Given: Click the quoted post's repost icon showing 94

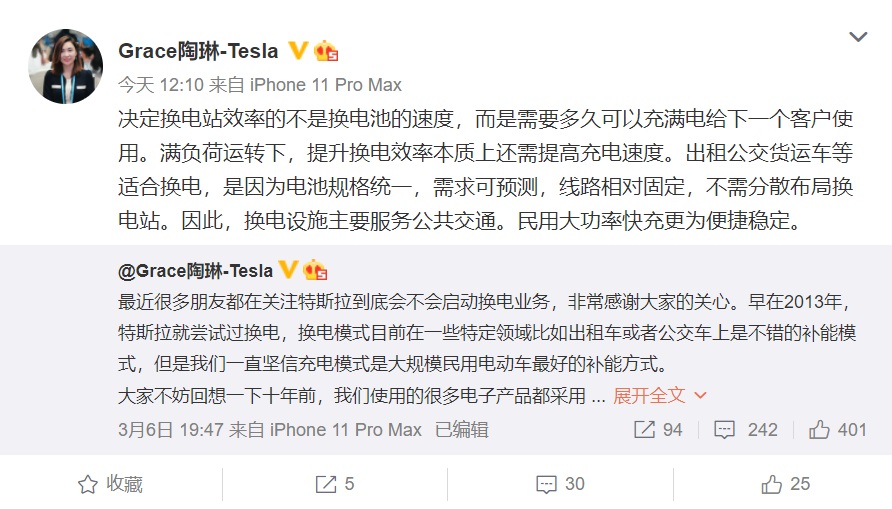Looking at the screenshot, I should point(658,429).
